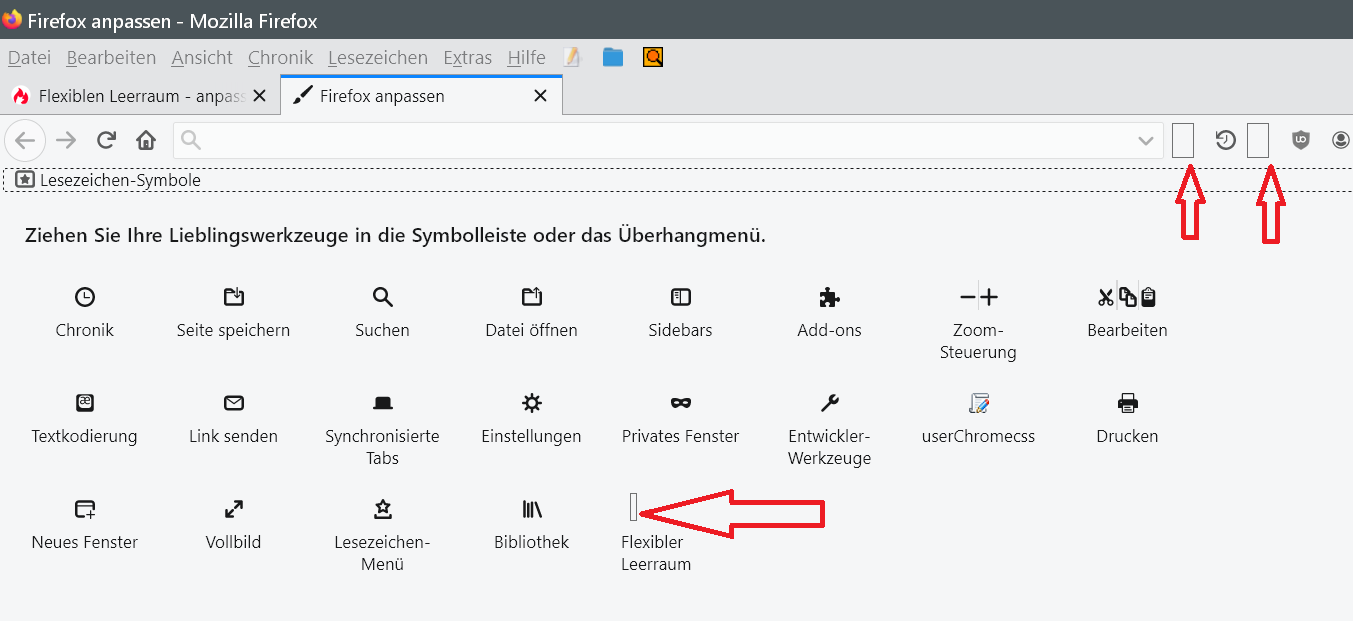Image resolution: width=1353 pixels, height=621 pixels.
Task: Close the Firefox anpassen tab
Action: 541,96
